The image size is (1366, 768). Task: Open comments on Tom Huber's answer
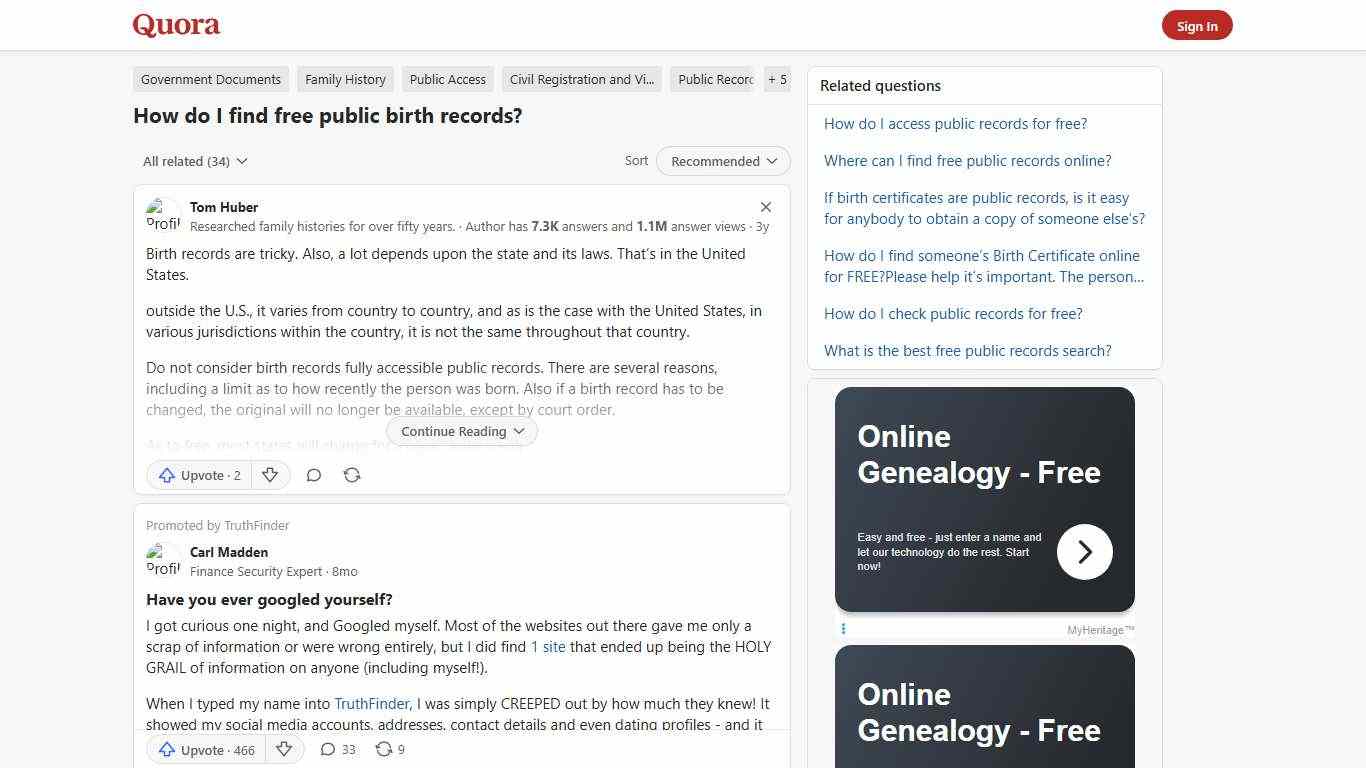[x=313, y=475]
